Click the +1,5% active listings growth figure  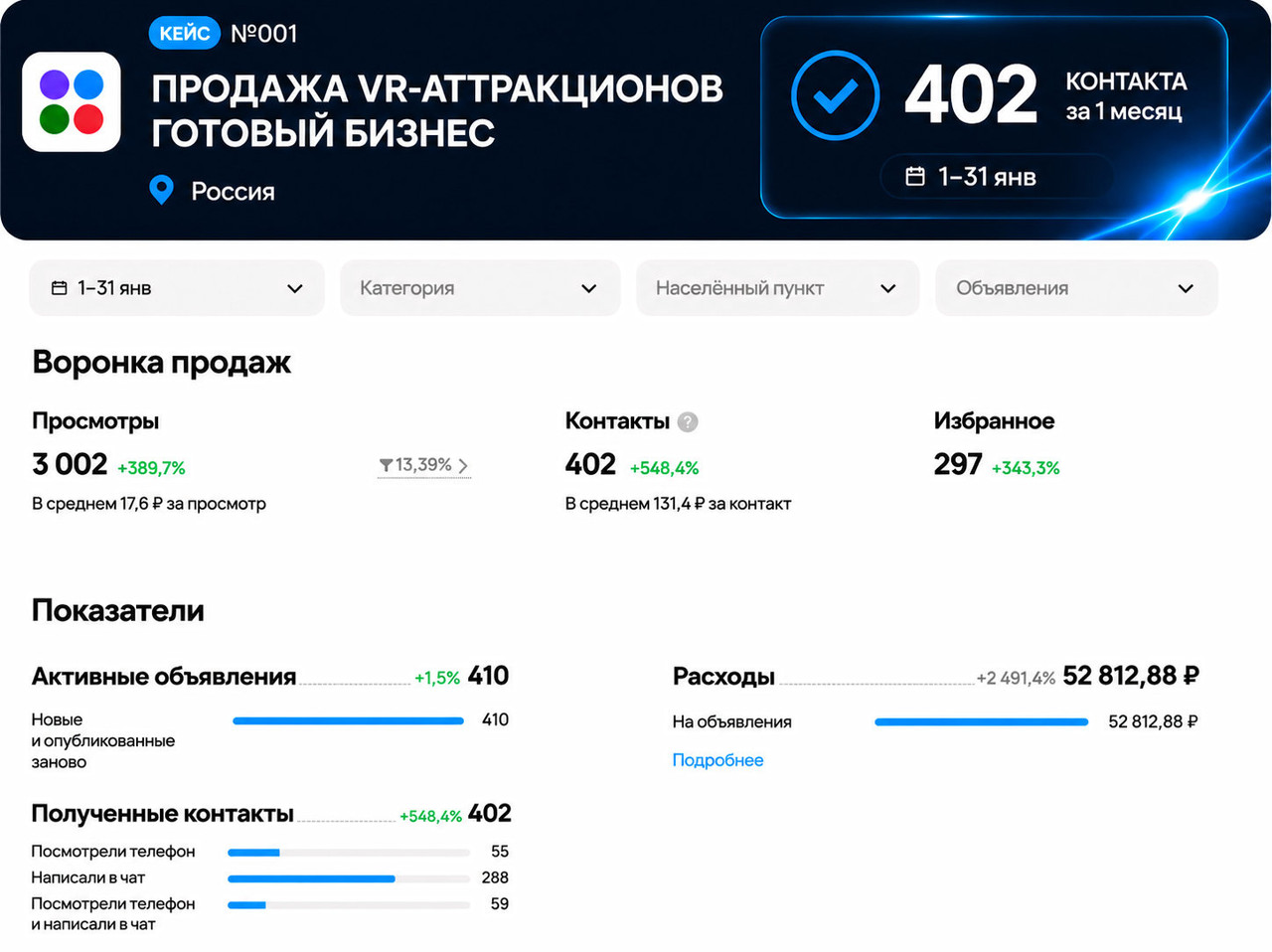click(437, 679)
